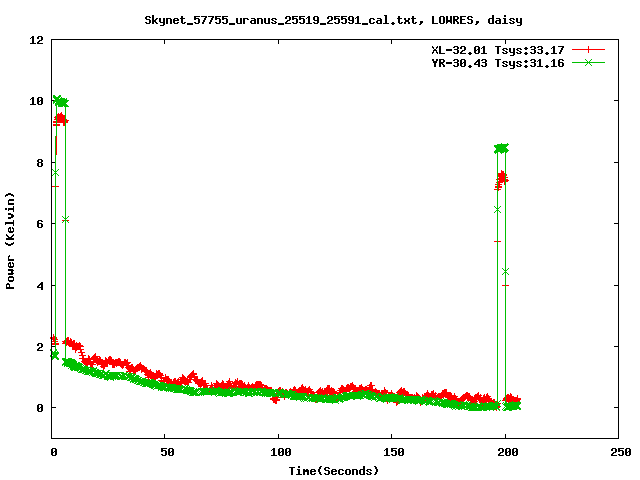640x480 pixels.
Task: Click the green calibration peak near 10 Kelvin
Action: point(61,101)
